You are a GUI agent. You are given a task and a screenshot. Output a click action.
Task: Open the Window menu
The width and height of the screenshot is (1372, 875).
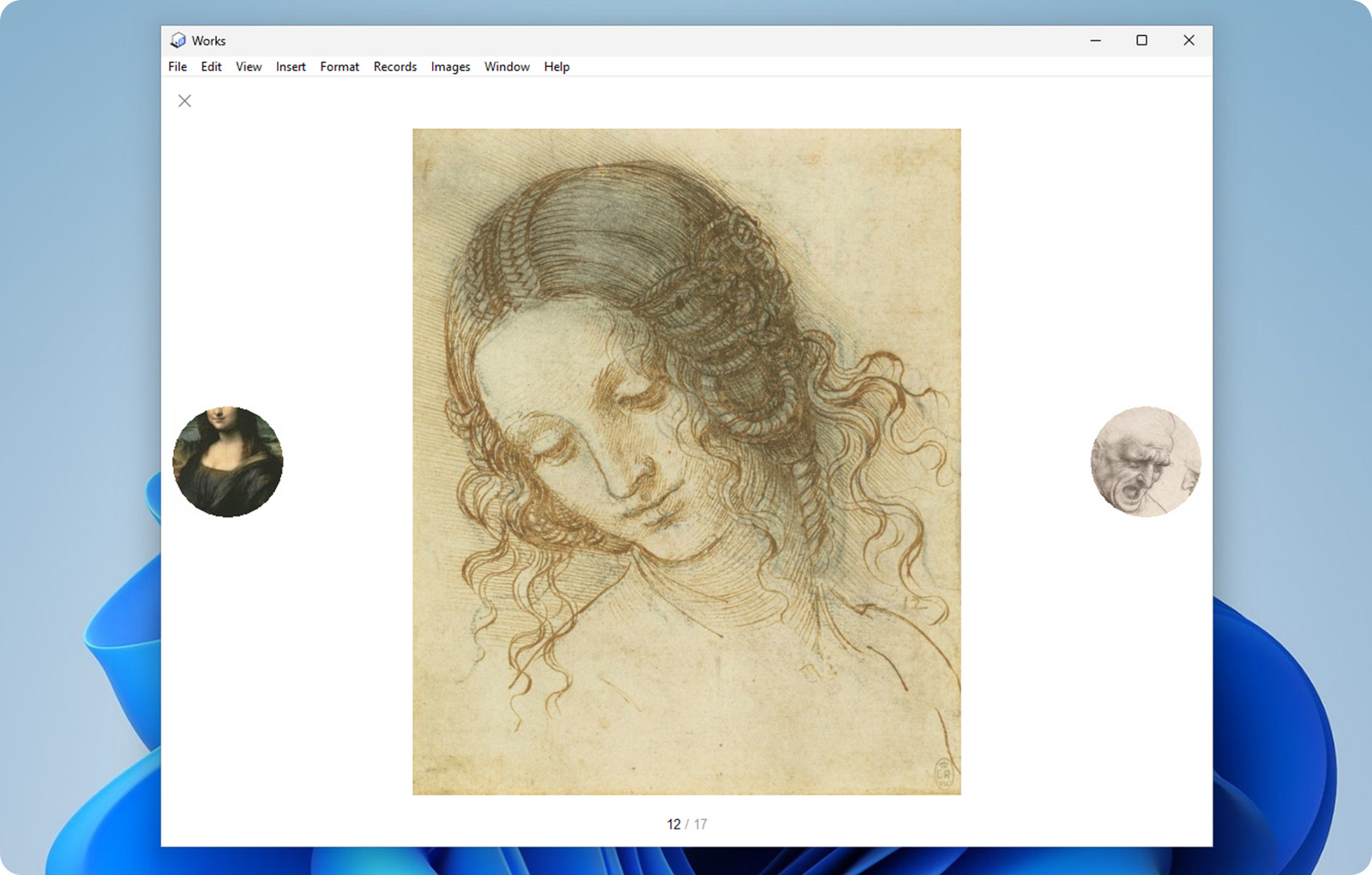point(507,67)
